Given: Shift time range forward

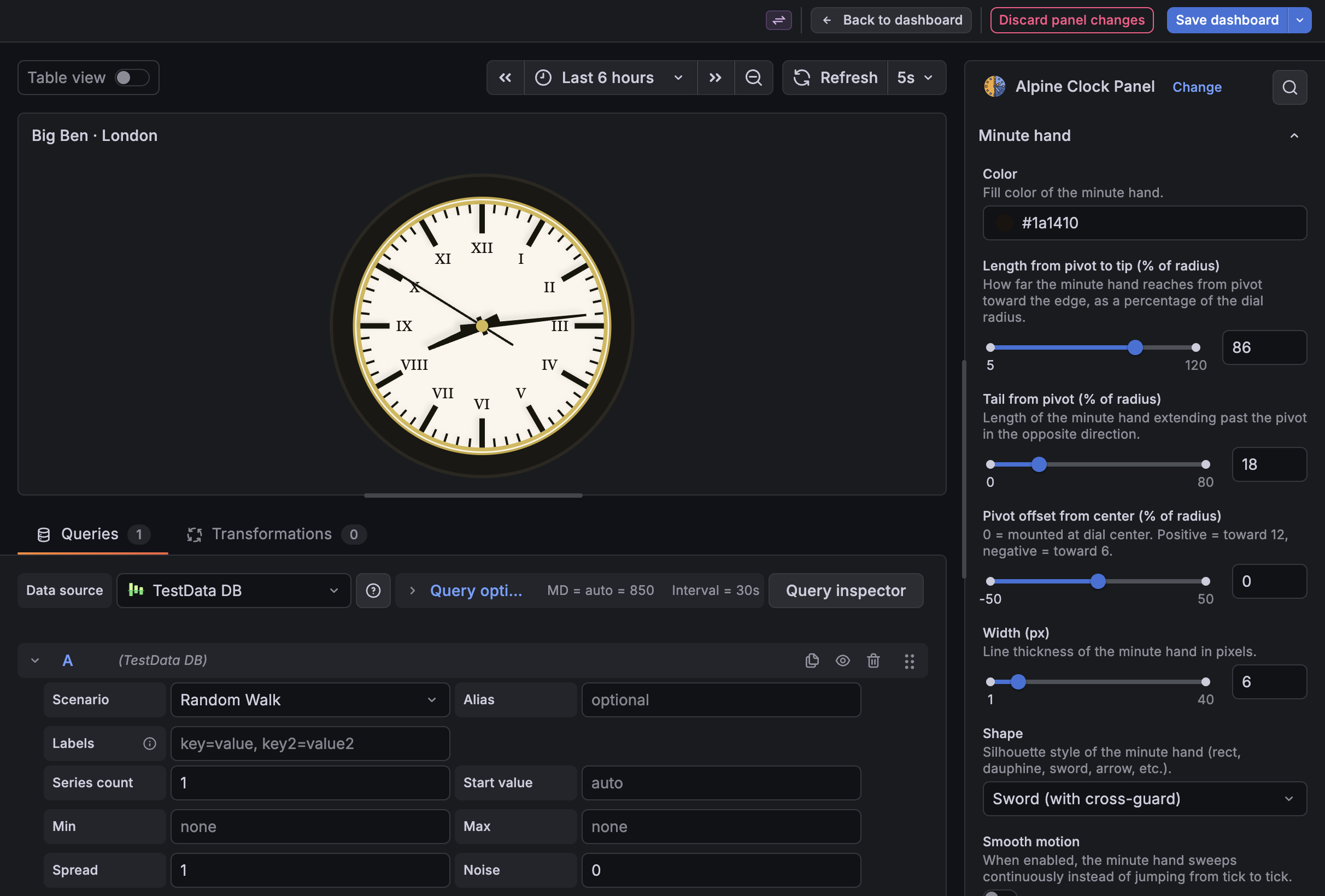Looking at the screenshot, I should (716, 78).
